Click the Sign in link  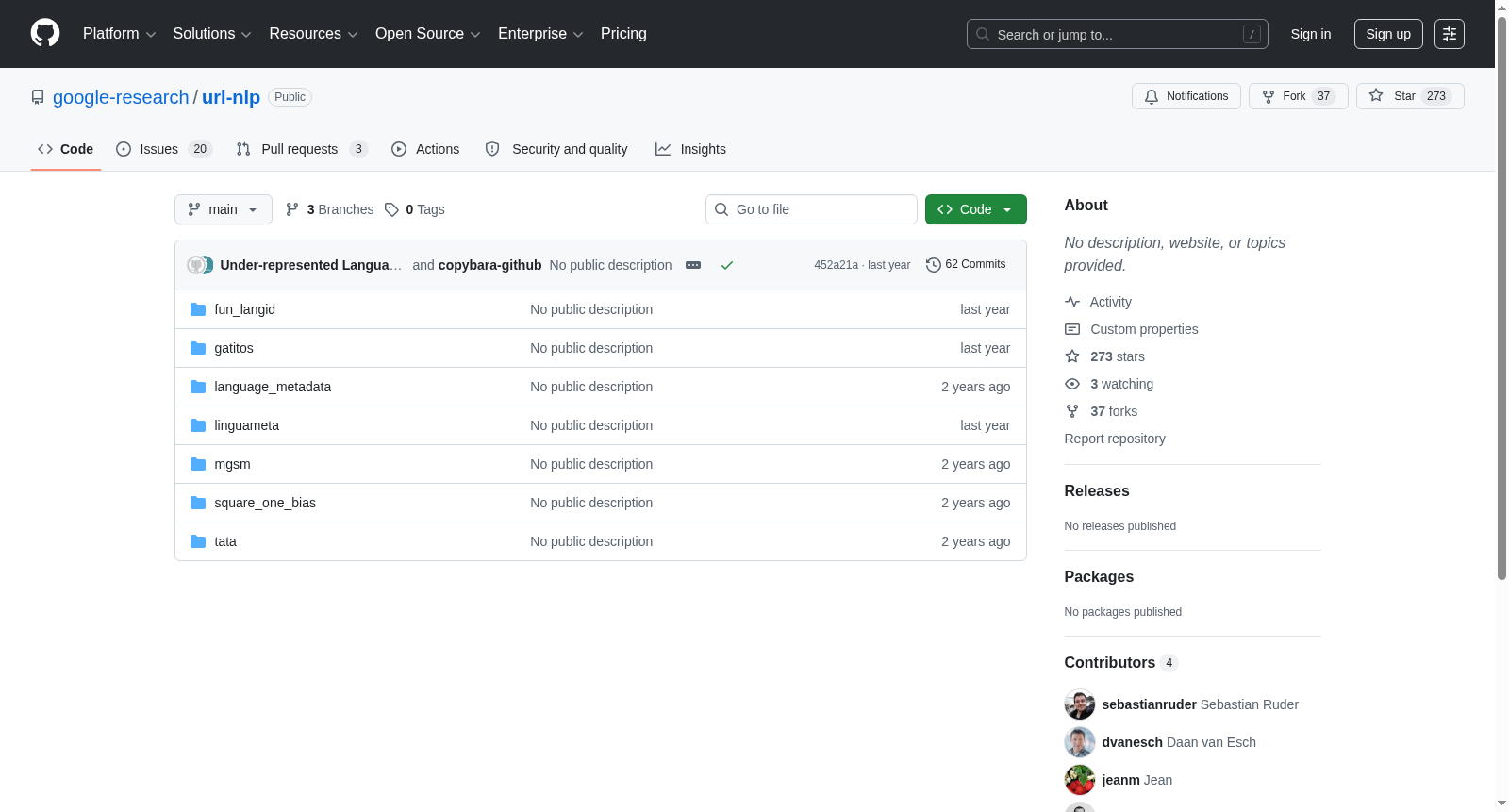[x=1311, y=34]
